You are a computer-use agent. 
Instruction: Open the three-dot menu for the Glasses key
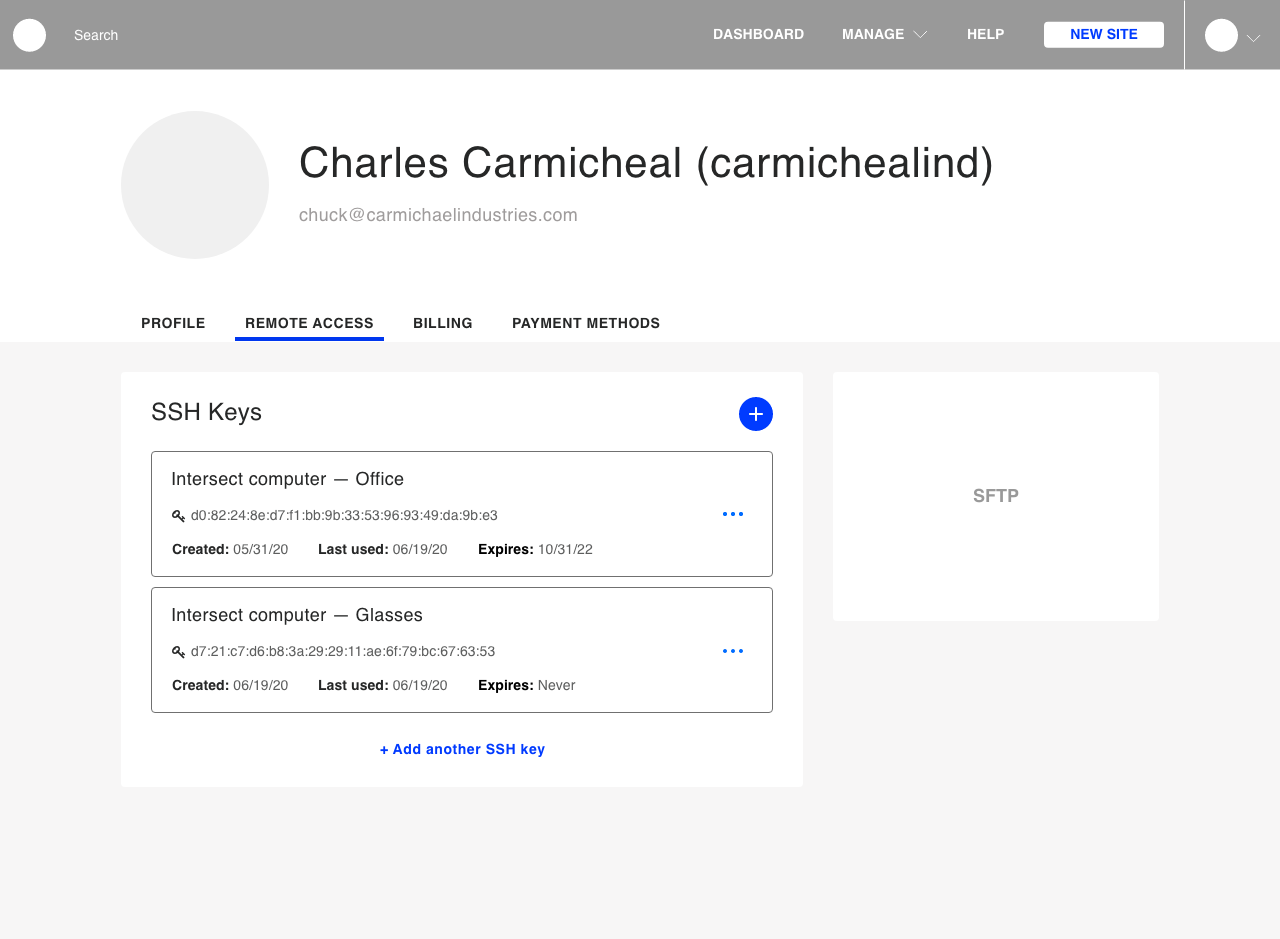pyautogui.click(x=733, y=651)
